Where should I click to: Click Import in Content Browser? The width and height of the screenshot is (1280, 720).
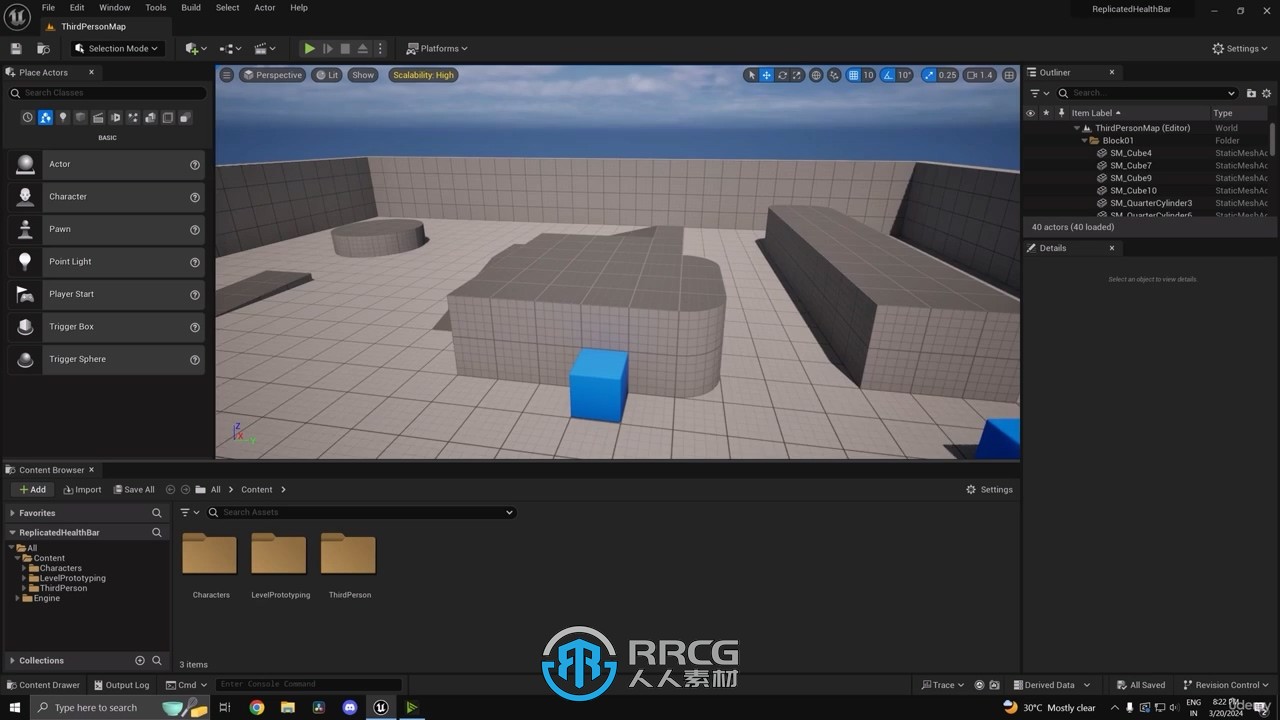[82, 489]
